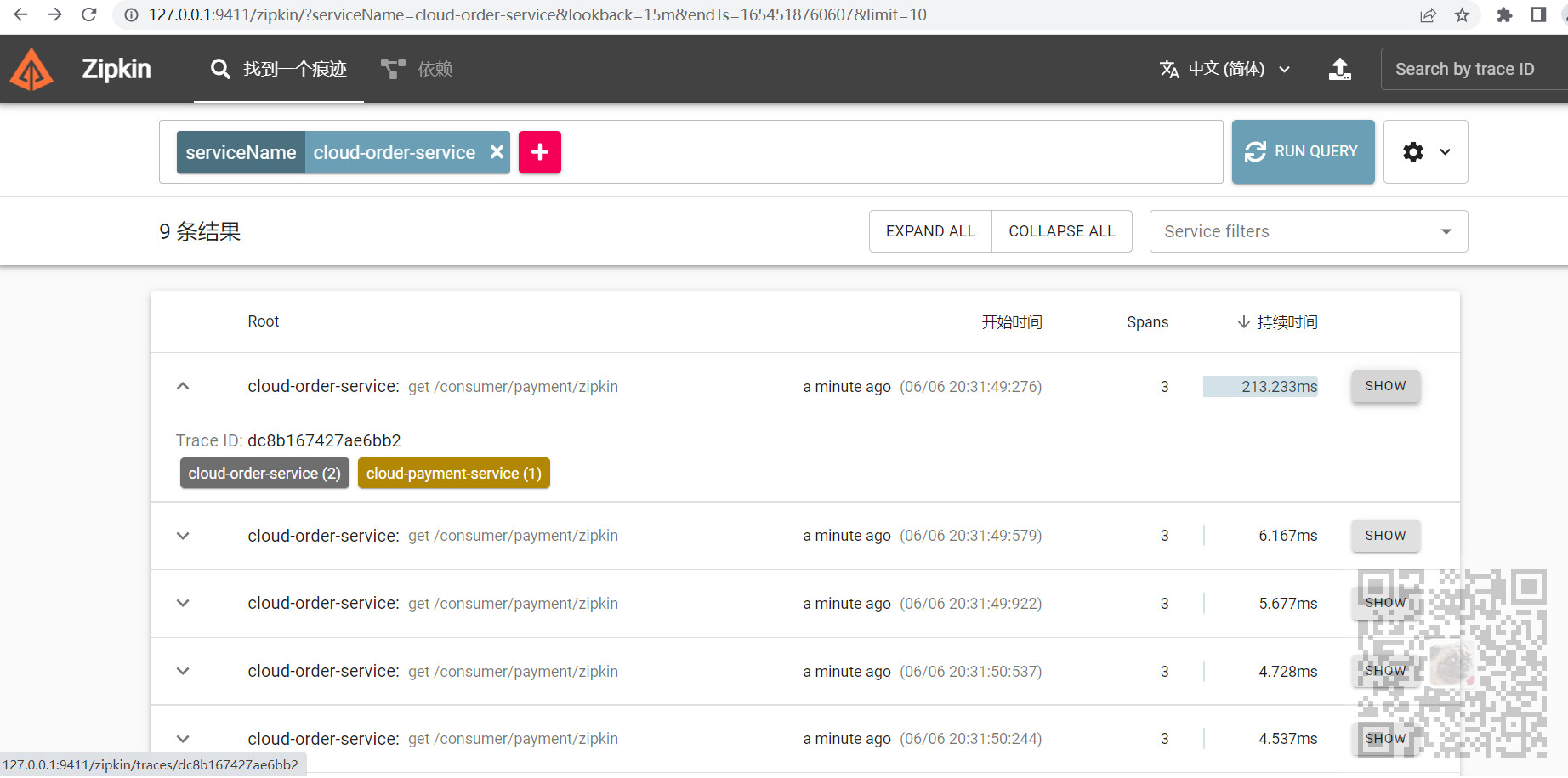Viewport: 1568px width, 778px height.
Task: Open the 依赖 dependencies tab
Action: coord(417,69)
